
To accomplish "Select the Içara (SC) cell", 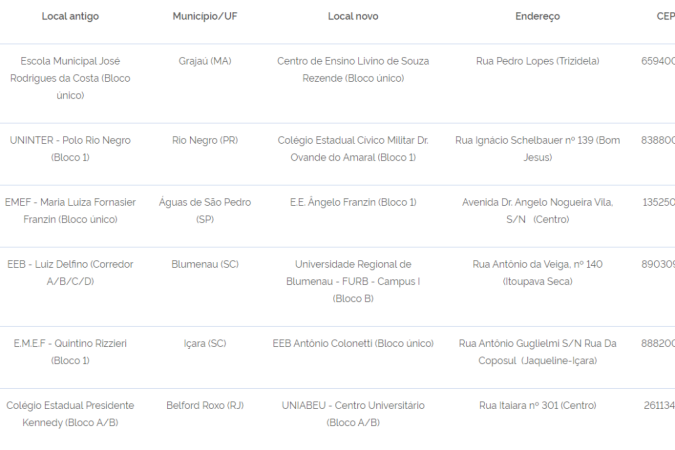I will pyautogui.click(x=205, y=343).
